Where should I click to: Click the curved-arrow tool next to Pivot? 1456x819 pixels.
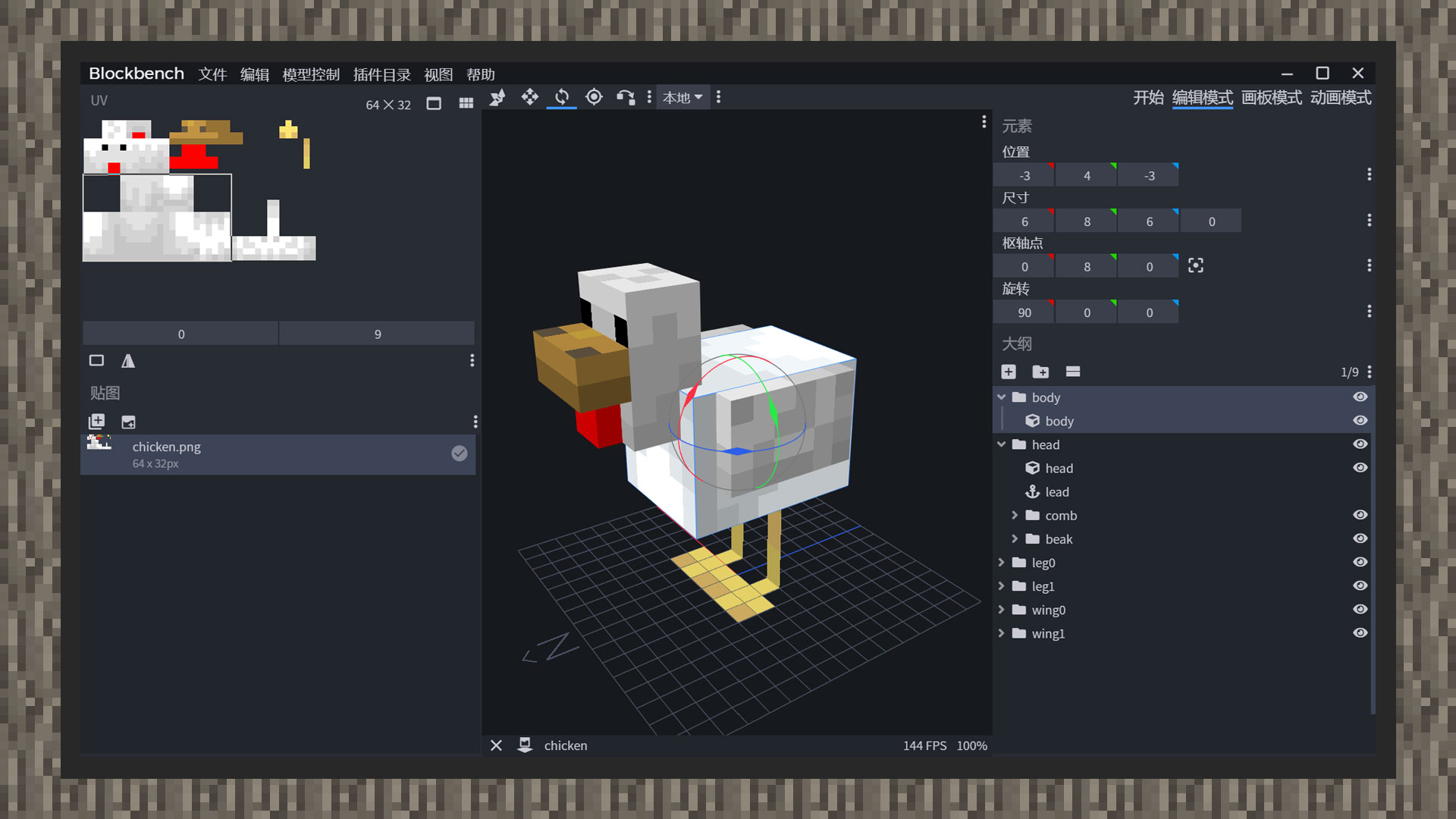626,97
